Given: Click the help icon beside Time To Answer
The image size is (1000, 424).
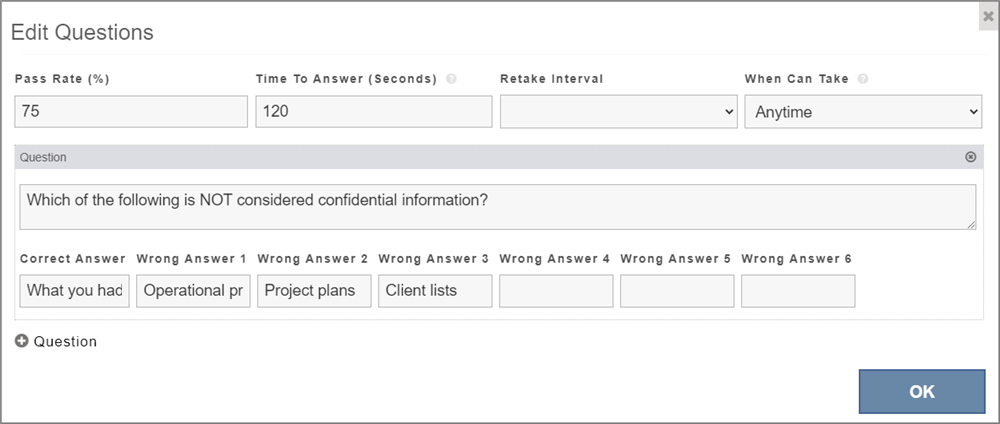Looking at the screenshot, I should [452, 79].
